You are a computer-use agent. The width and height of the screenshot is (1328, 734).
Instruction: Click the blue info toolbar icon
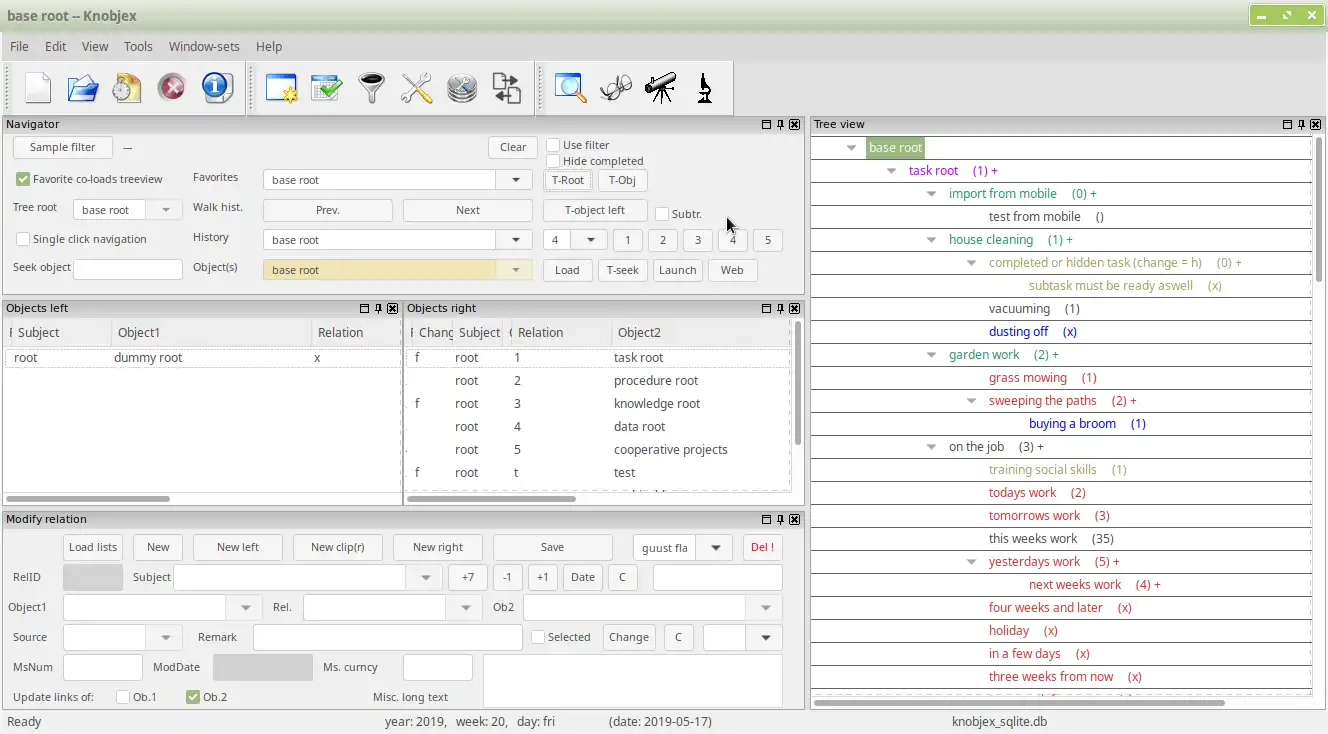pyautogui.click(x=216, y=88)
